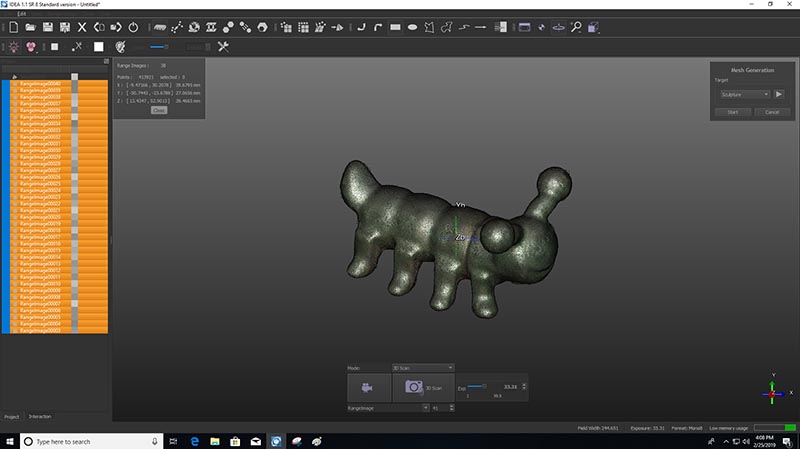Open the Mode 3D Scan dropdown

[x=423, y=368]
